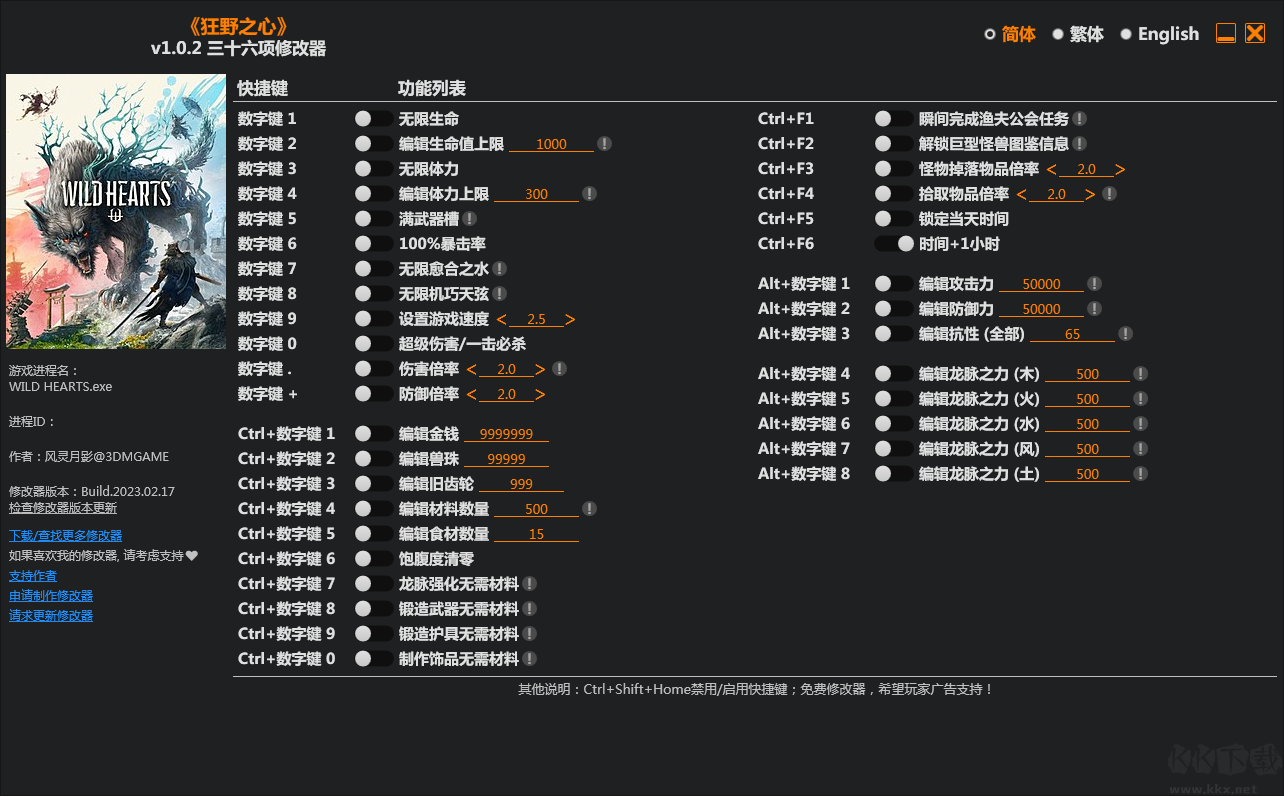Click info icon next to 锻造护具无需材料
The width and height of the screenshot is (1284, 796).
coord(529,634)
